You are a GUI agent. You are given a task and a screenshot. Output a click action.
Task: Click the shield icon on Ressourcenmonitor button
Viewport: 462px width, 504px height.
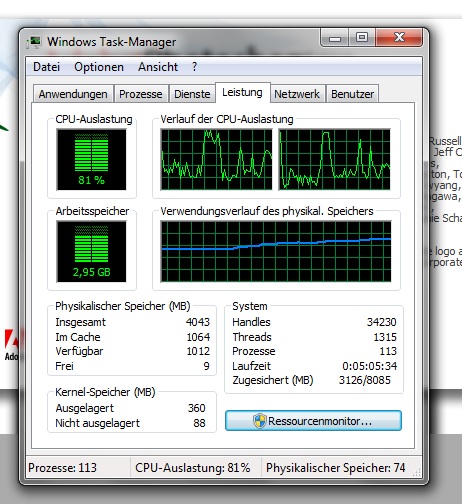pyautogui.click(x=260, y=421)
